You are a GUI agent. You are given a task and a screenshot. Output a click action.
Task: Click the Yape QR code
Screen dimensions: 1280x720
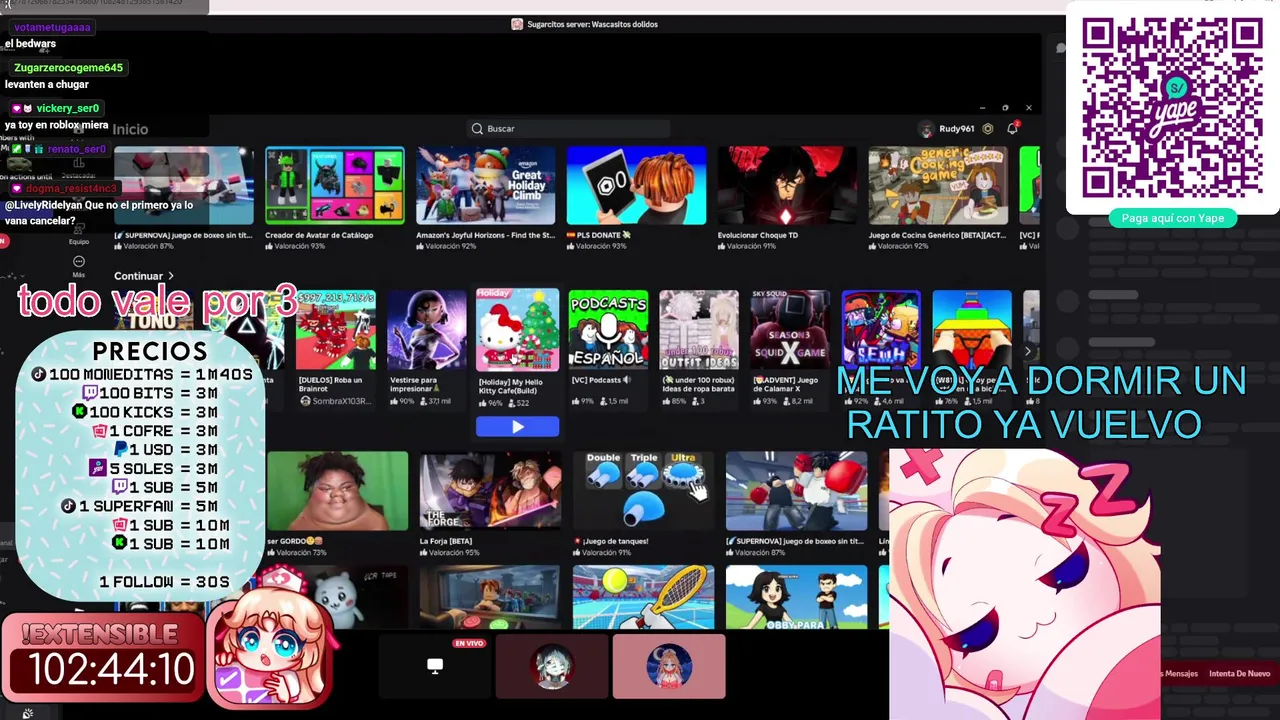[1173, 108]
